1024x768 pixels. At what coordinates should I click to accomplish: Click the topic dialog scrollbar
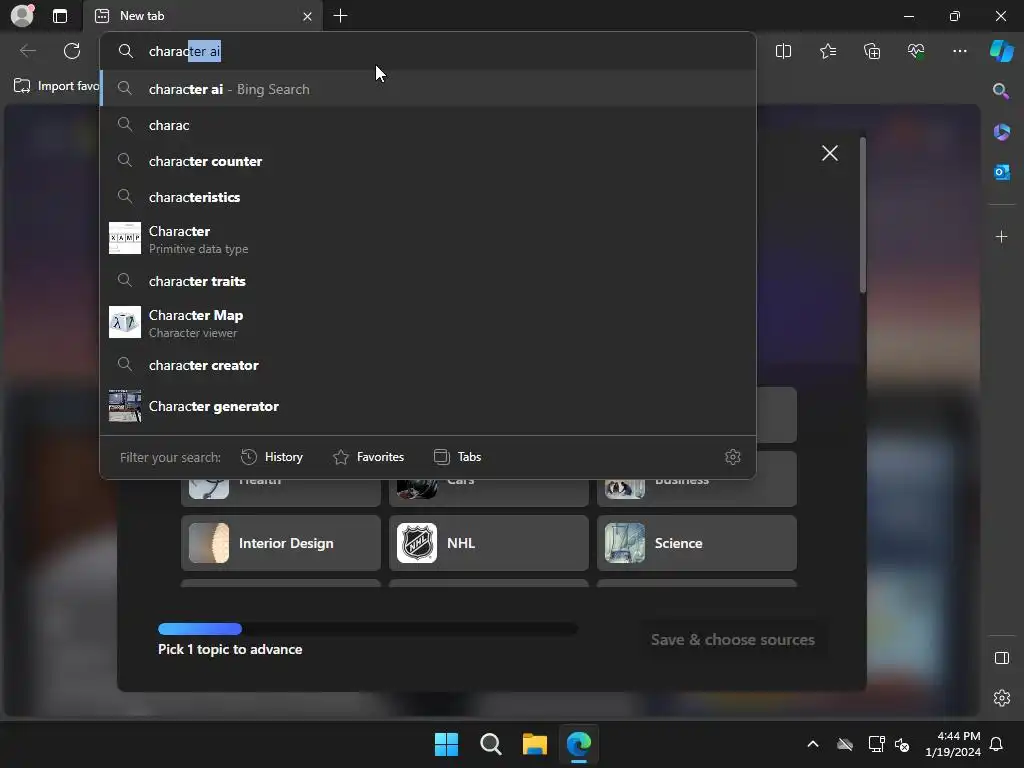pos(863,216)
